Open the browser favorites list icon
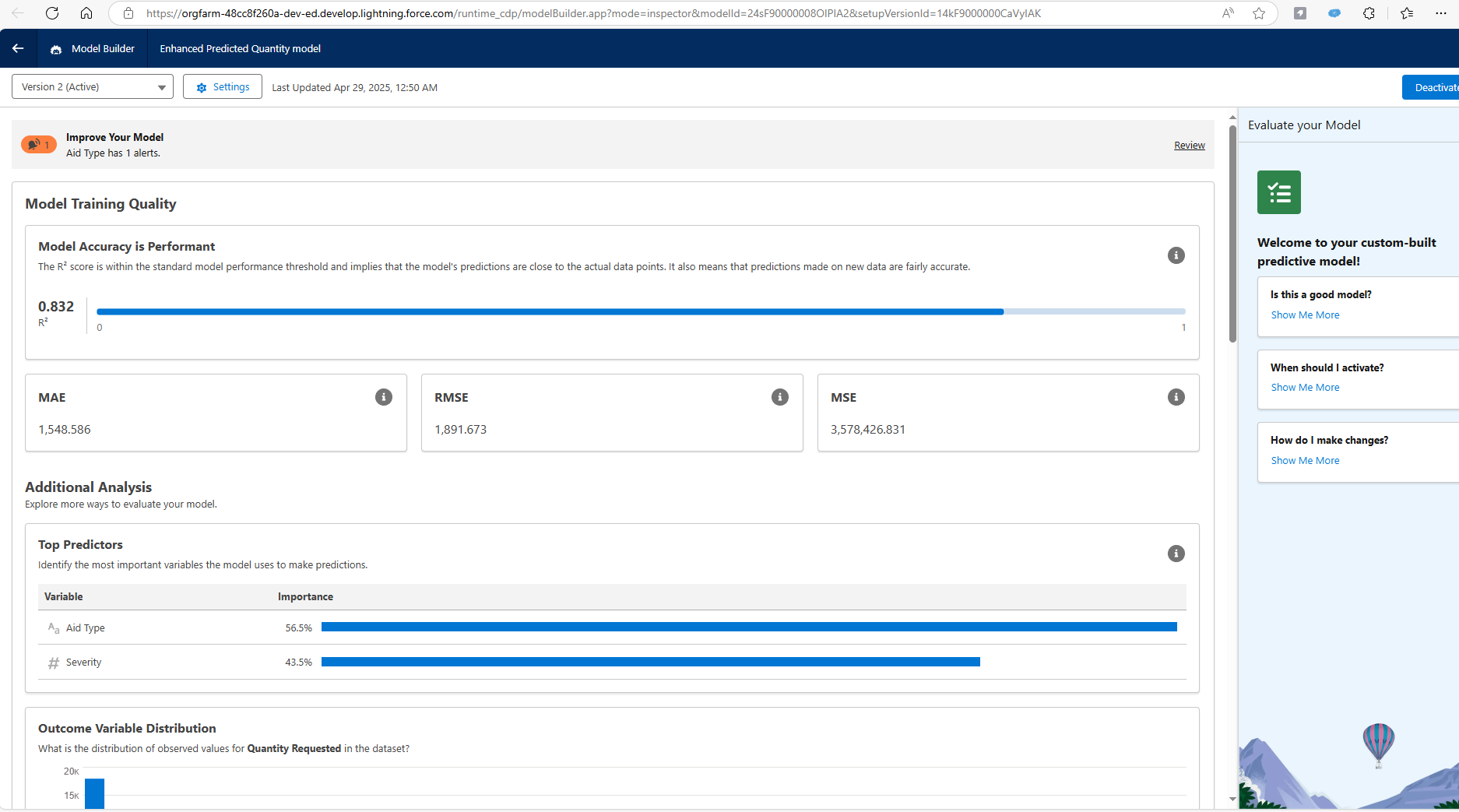1459x812 pixels. [1406, 13]
